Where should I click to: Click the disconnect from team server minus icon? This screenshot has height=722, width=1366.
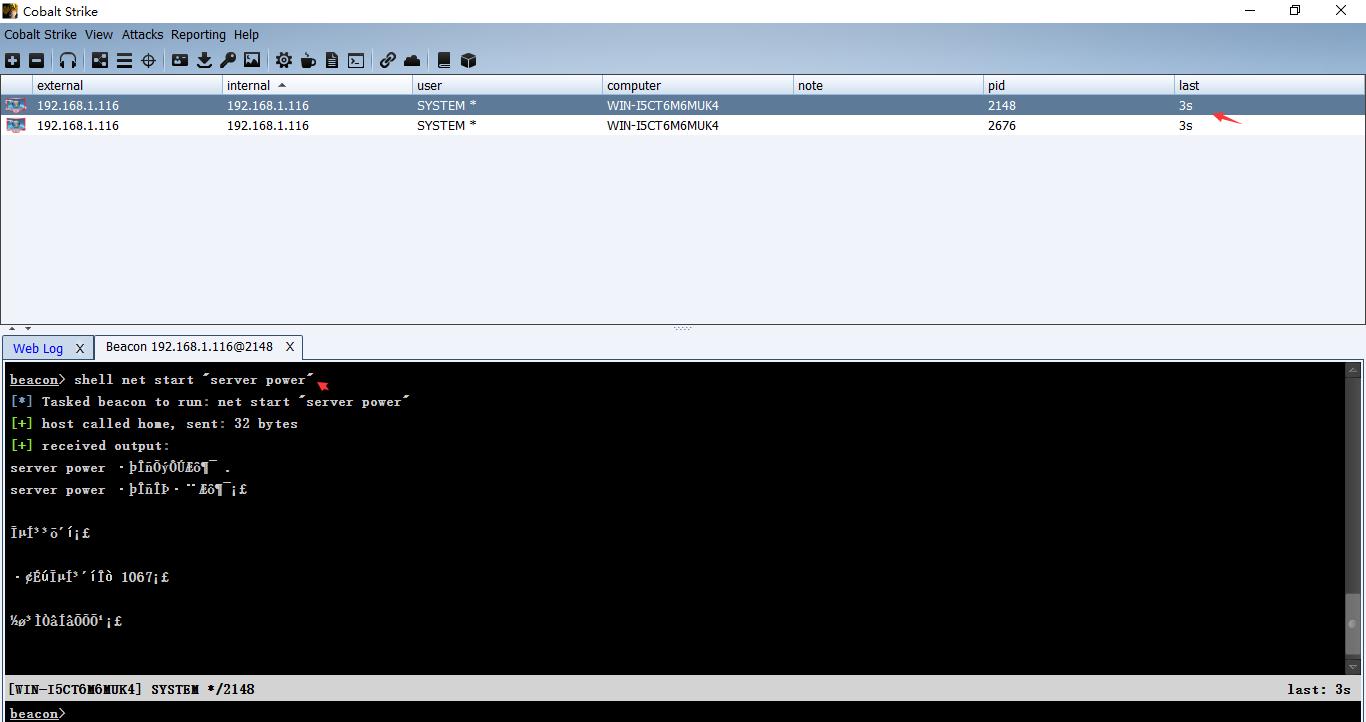point(36,60)
